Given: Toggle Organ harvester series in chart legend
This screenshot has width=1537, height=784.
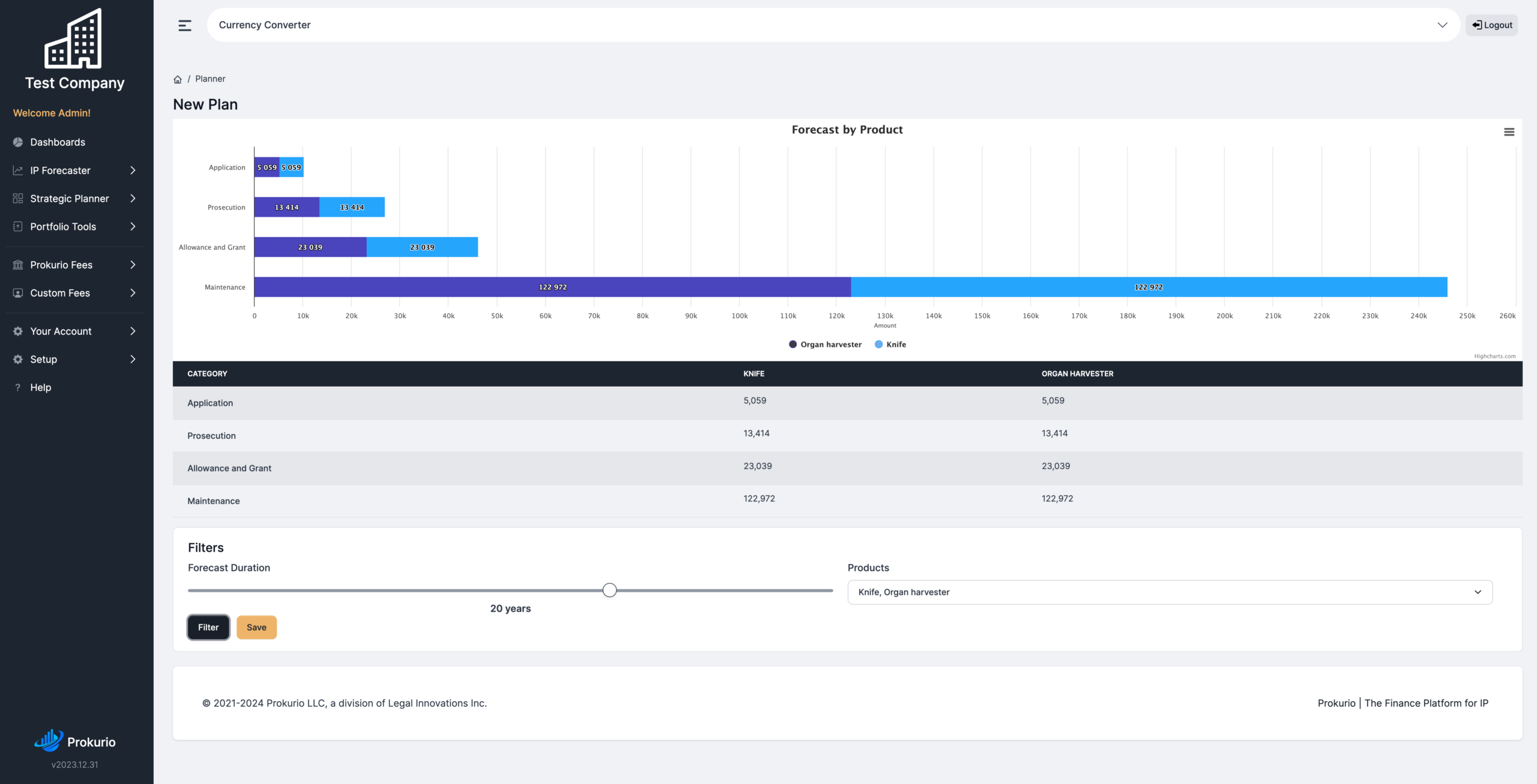Looking at the screenshot, I should [x=825, y=345].
